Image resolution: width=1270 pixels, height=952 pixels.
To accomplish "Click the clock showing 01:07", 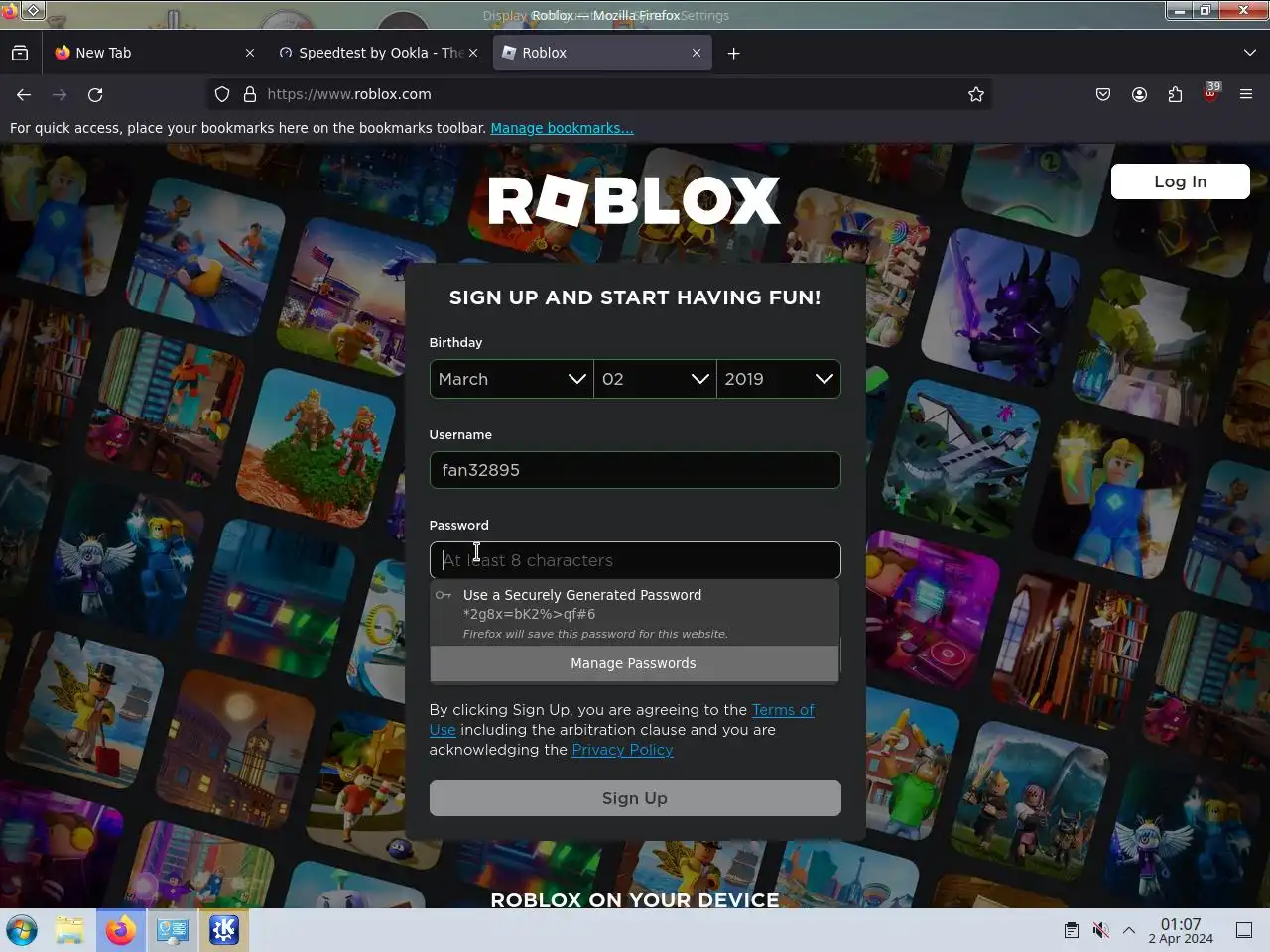I will [1181, 930].
